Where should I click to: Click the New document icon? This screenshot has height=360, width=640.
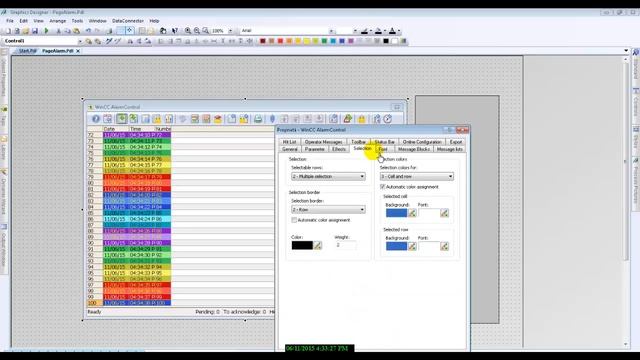pyautogui.click(x=8, y=31)
